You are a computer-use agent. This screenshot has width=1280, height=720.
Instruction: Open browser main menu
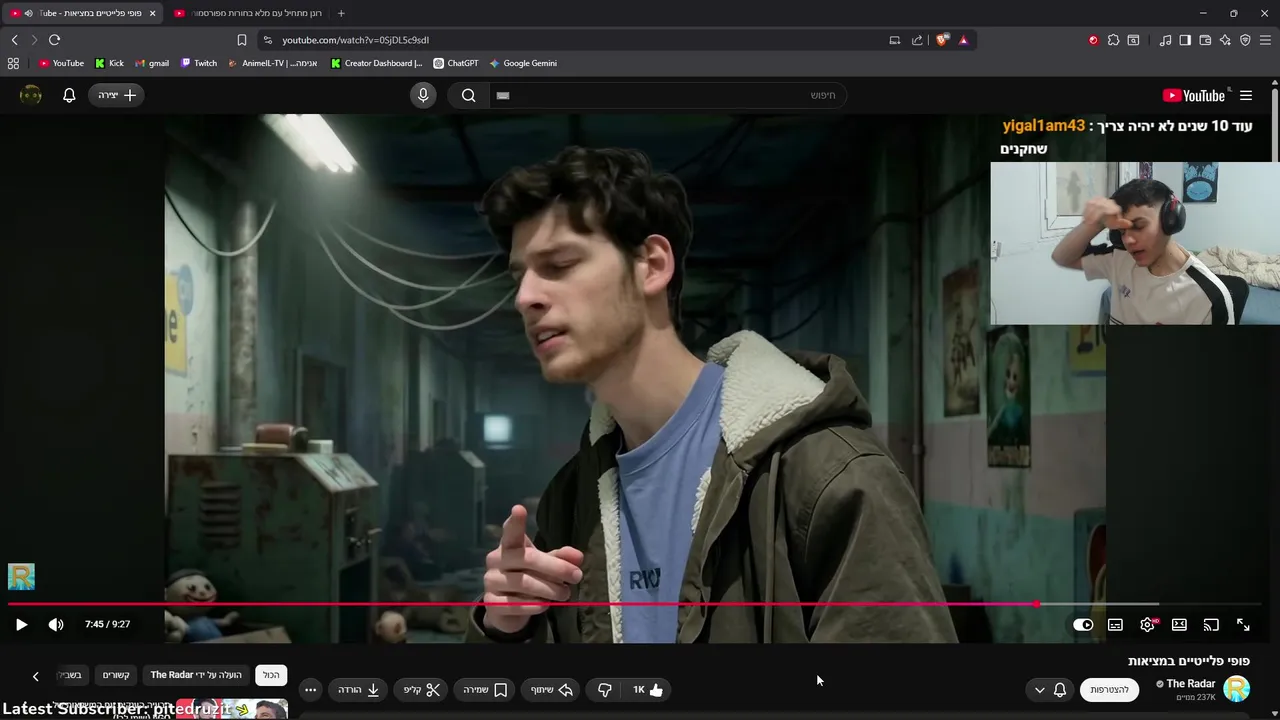pos(1266,40)
